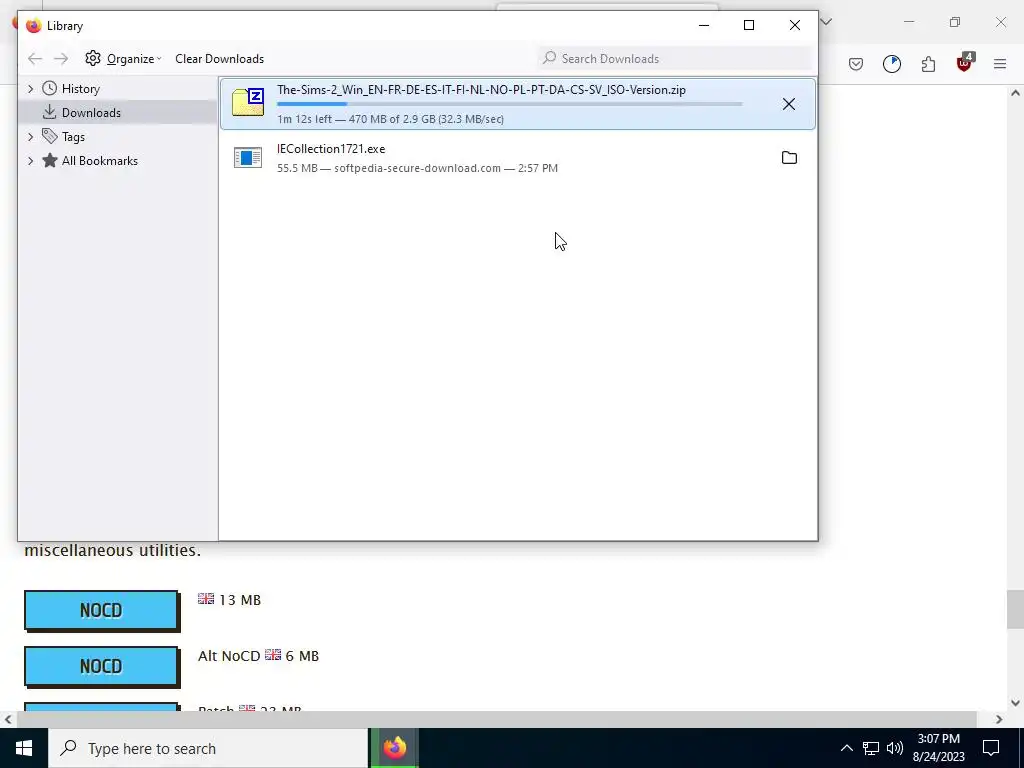The height and width of the screenshot is (768, 1024).
Task: Click the IECollection1721.exe file icon
Action: click(x=248, y=157)
